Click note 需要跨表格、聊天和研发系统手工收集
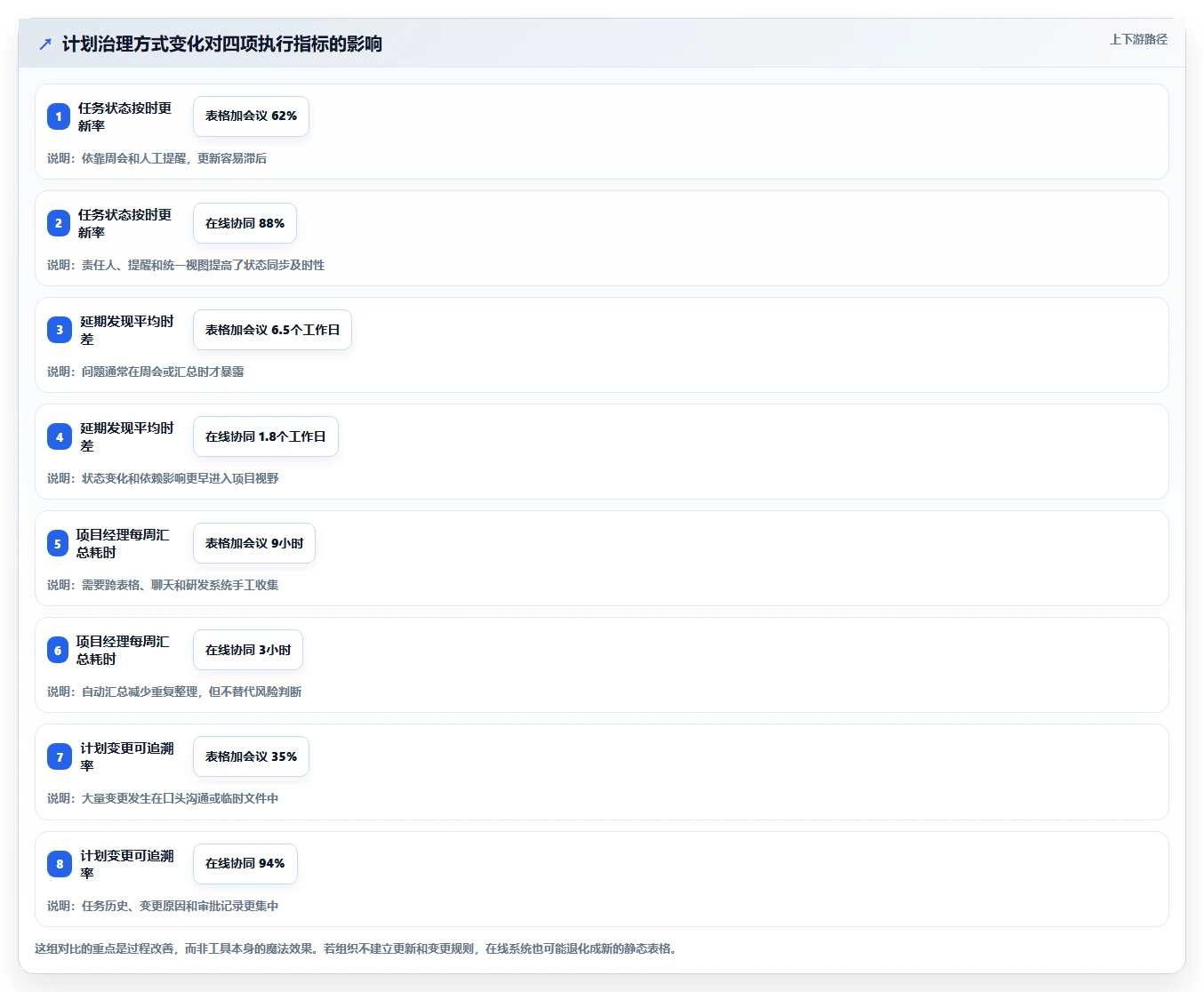Viewport: 1204px width, 992px height. pos(180,585)
